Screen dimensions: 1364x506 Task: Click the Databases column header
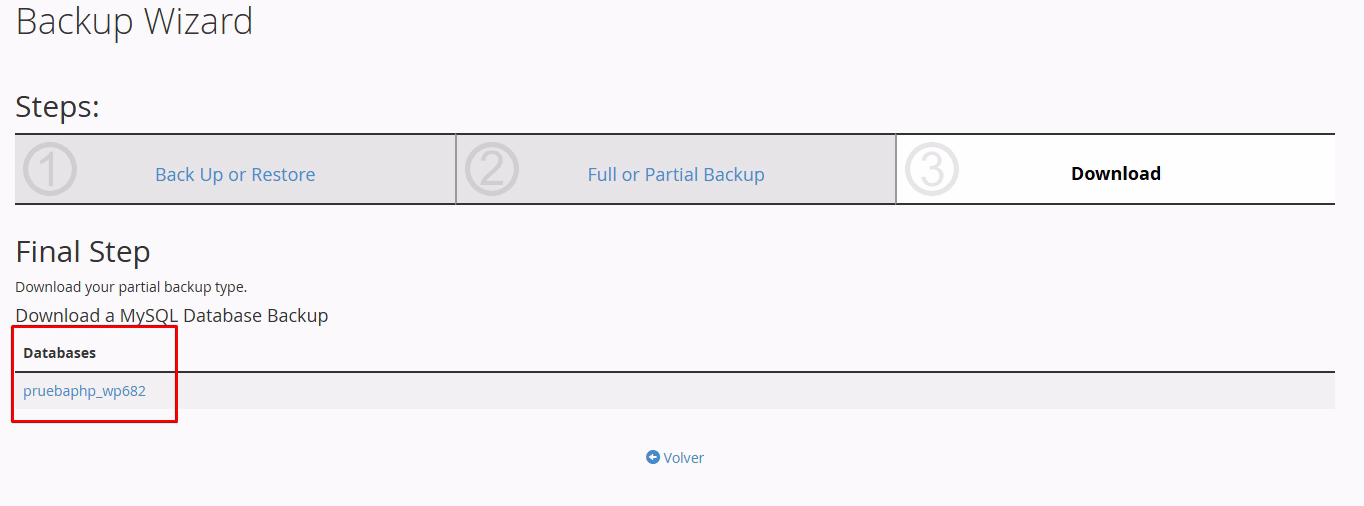pos(60,353)
